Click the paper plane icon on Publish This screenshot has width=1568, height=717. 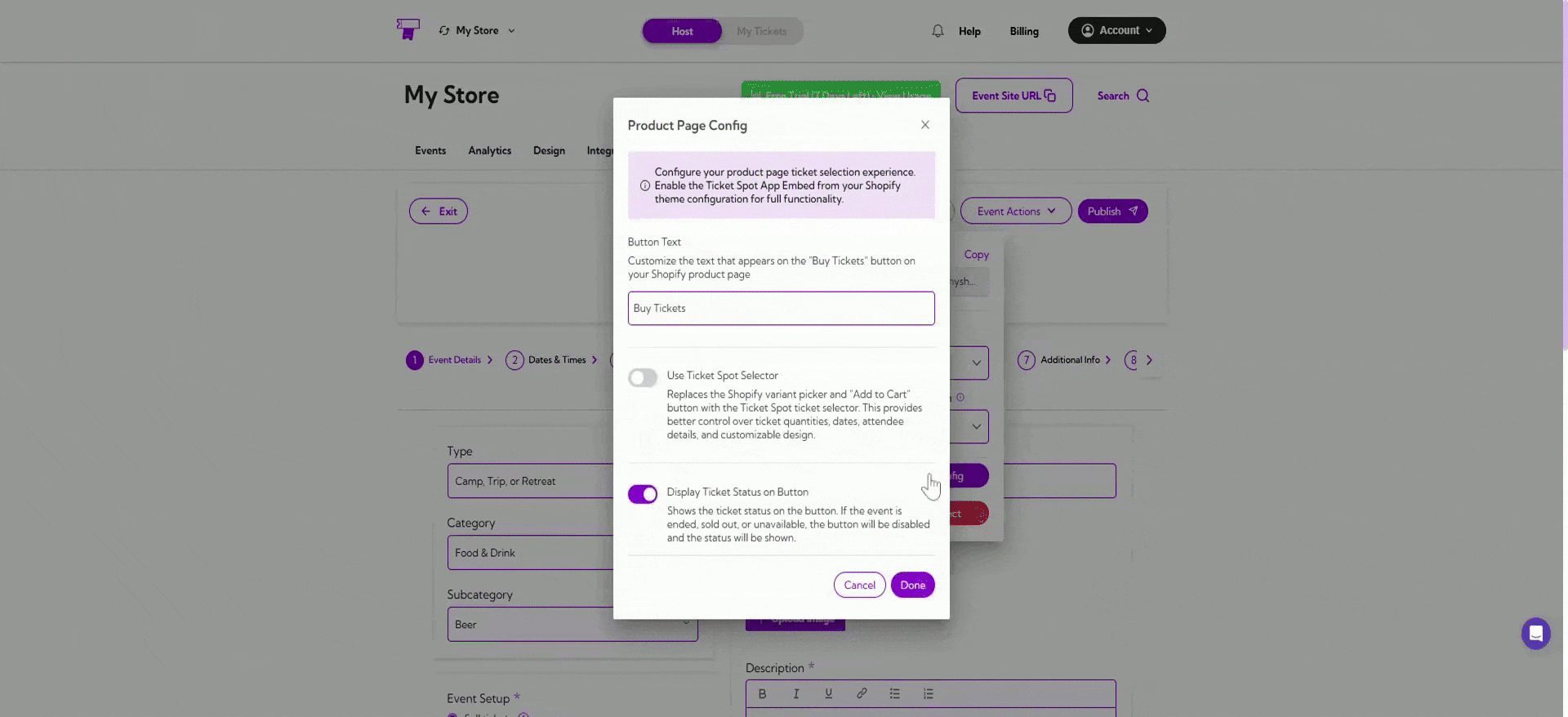click(1133, 211)
